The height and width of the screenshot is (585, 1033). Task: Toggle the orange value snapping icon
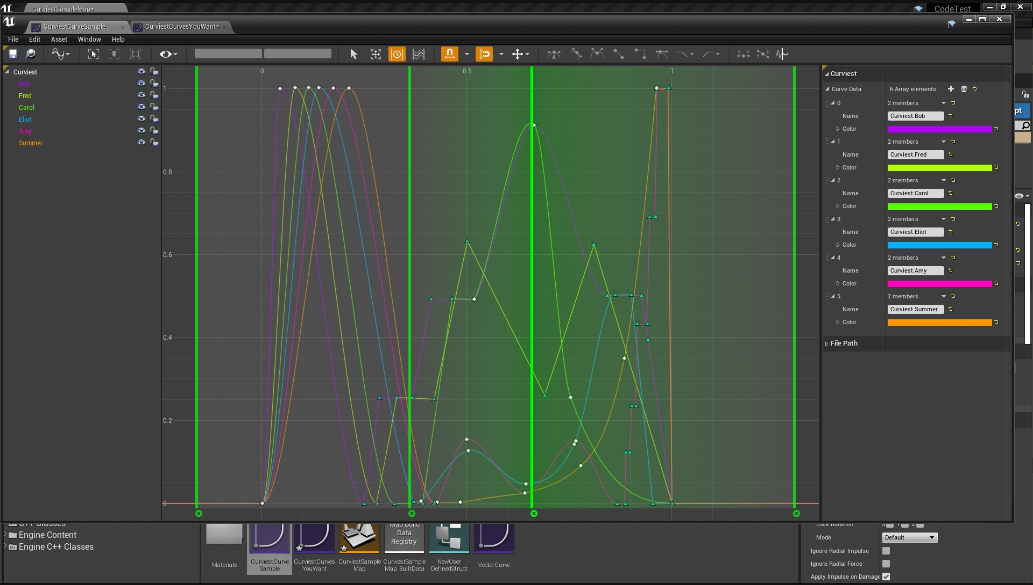pos(484,54)
